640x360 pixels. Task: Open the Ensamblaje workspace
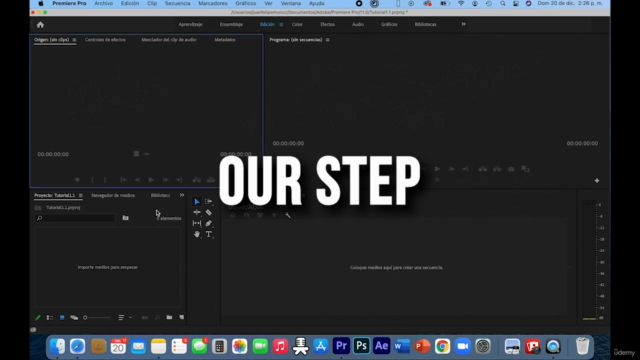[x=231, y=24]
